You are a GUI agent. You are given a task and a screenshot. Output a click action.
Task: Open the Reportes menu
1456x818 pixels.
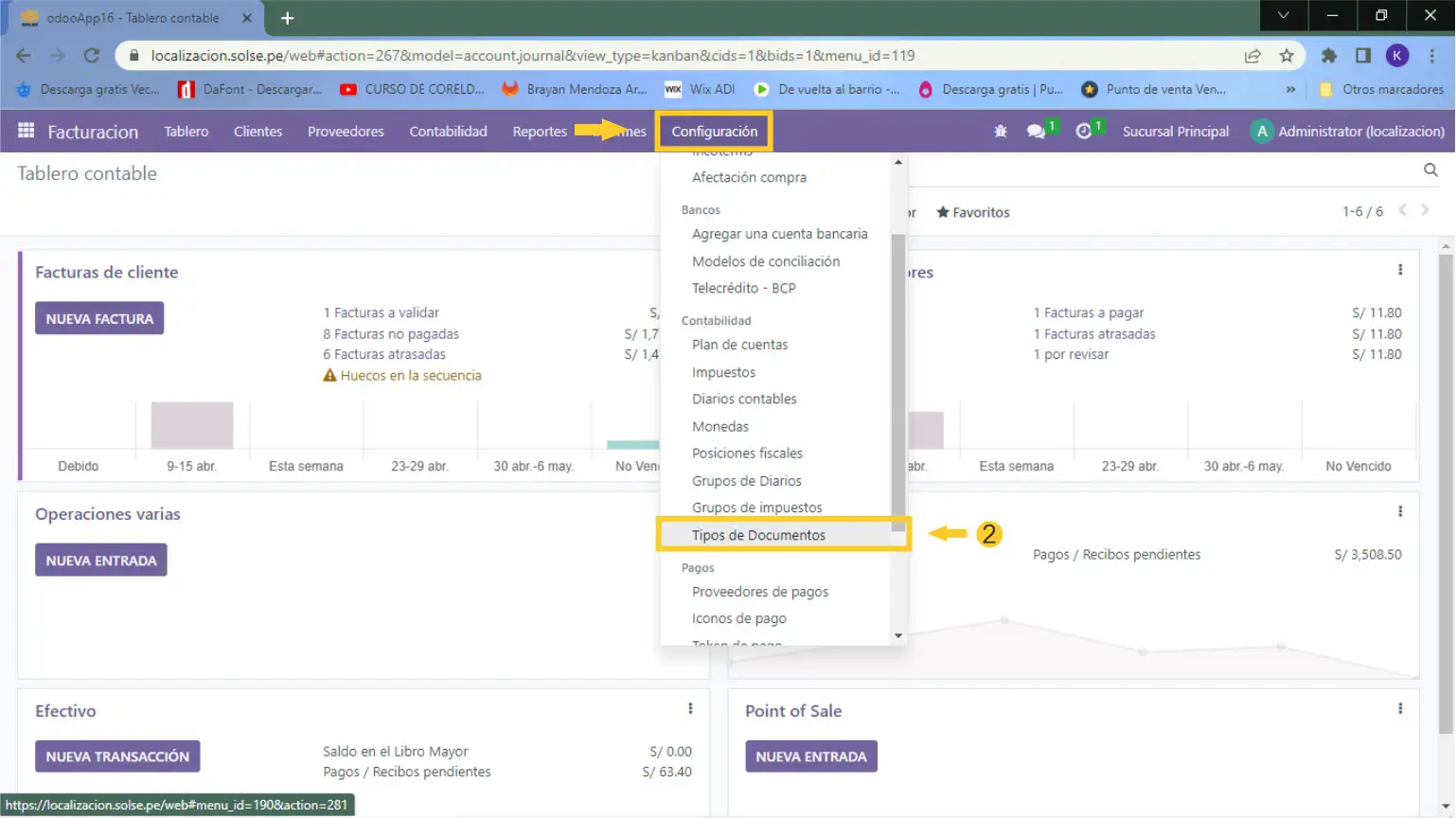click(540, 132)
